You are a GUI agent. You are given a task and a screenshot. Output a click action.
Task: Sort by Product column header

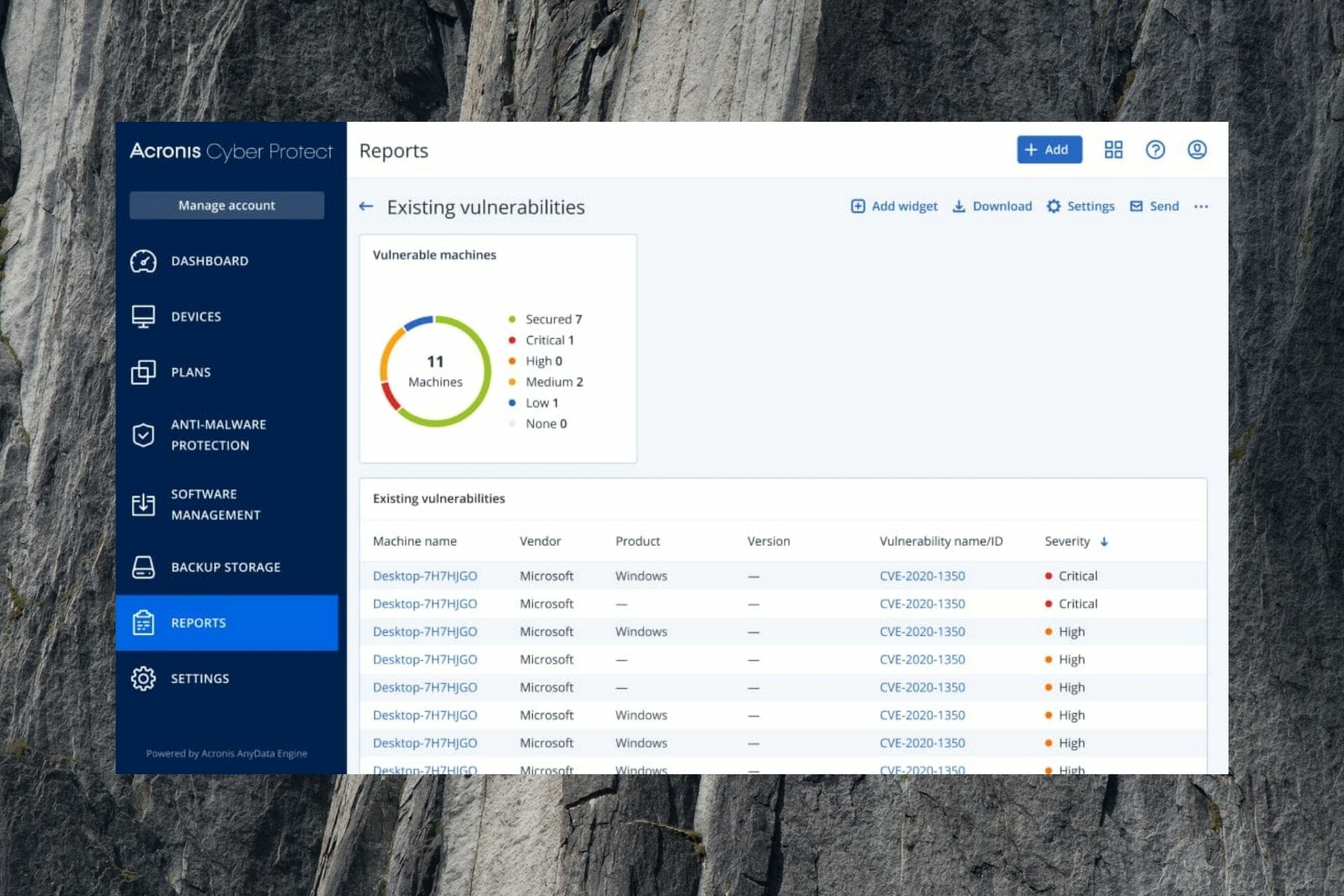[x=638, y=541]
